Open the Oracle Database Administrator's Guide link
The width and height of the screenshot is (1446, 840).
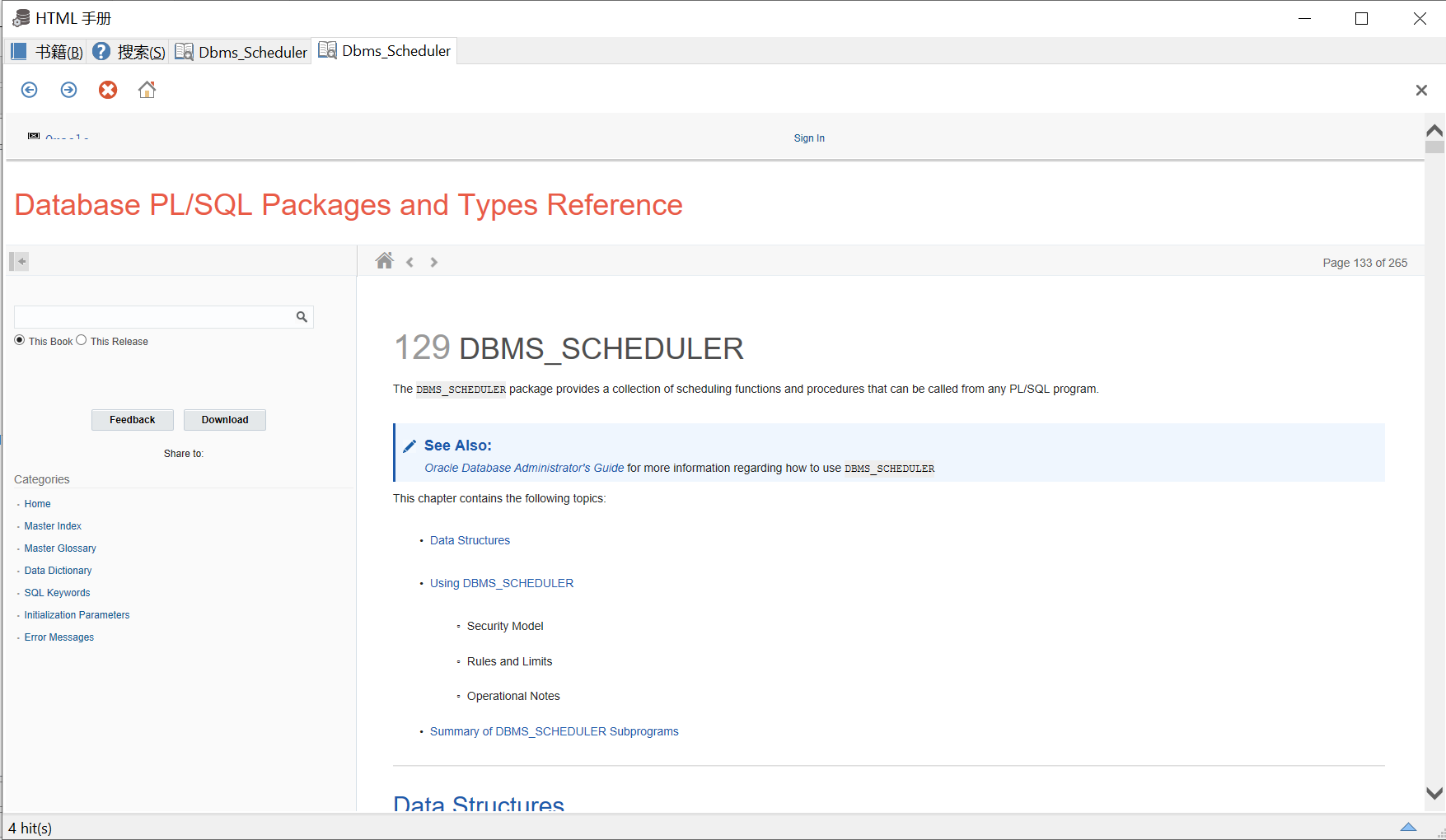[524, 468]
